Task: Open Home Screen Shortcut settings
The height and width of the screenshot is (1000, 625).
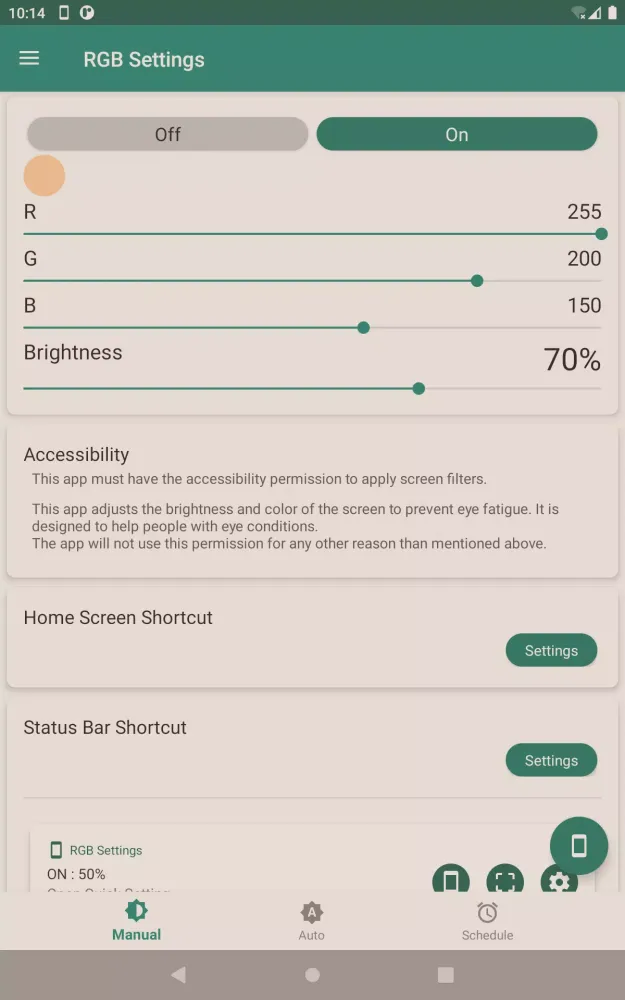Action: (551, 650)
